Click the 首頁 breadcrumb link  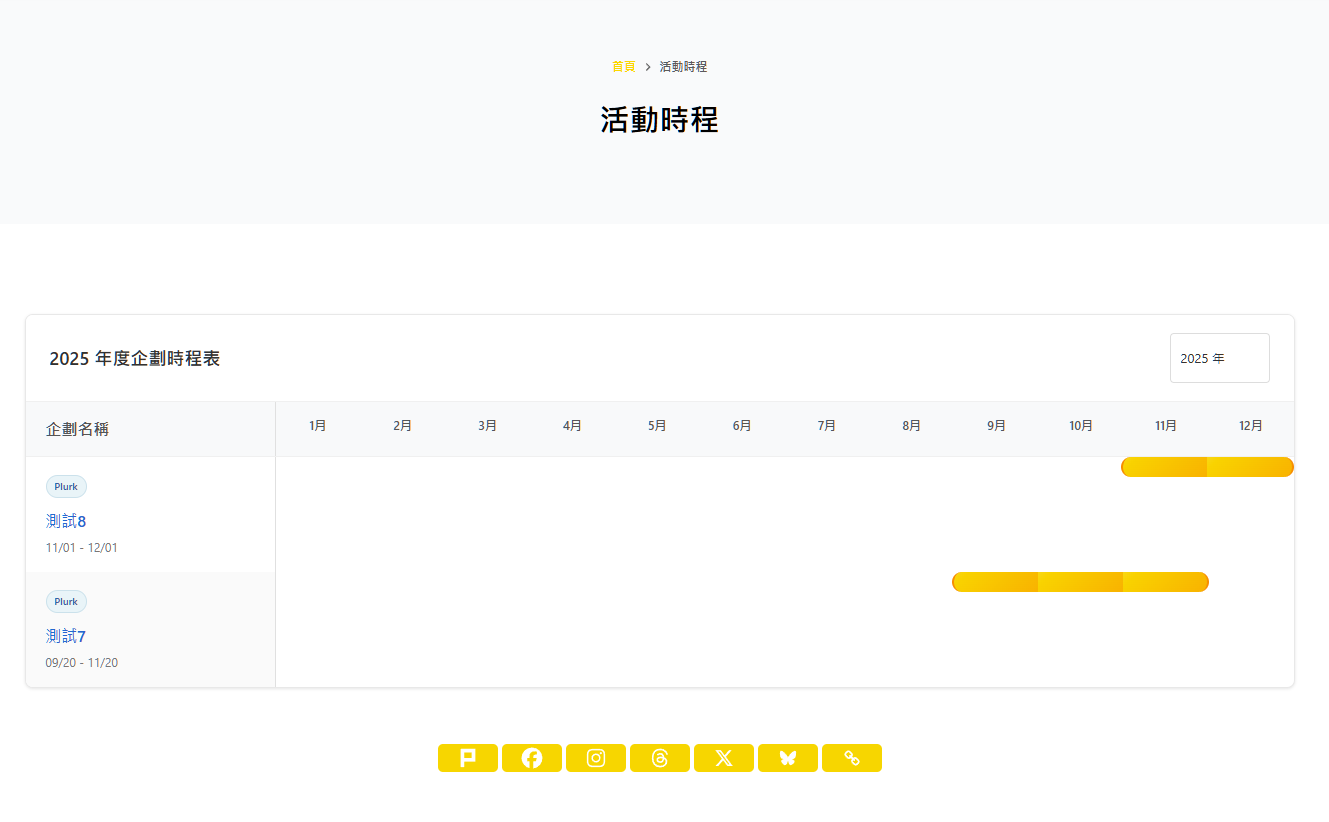[623, 67]
